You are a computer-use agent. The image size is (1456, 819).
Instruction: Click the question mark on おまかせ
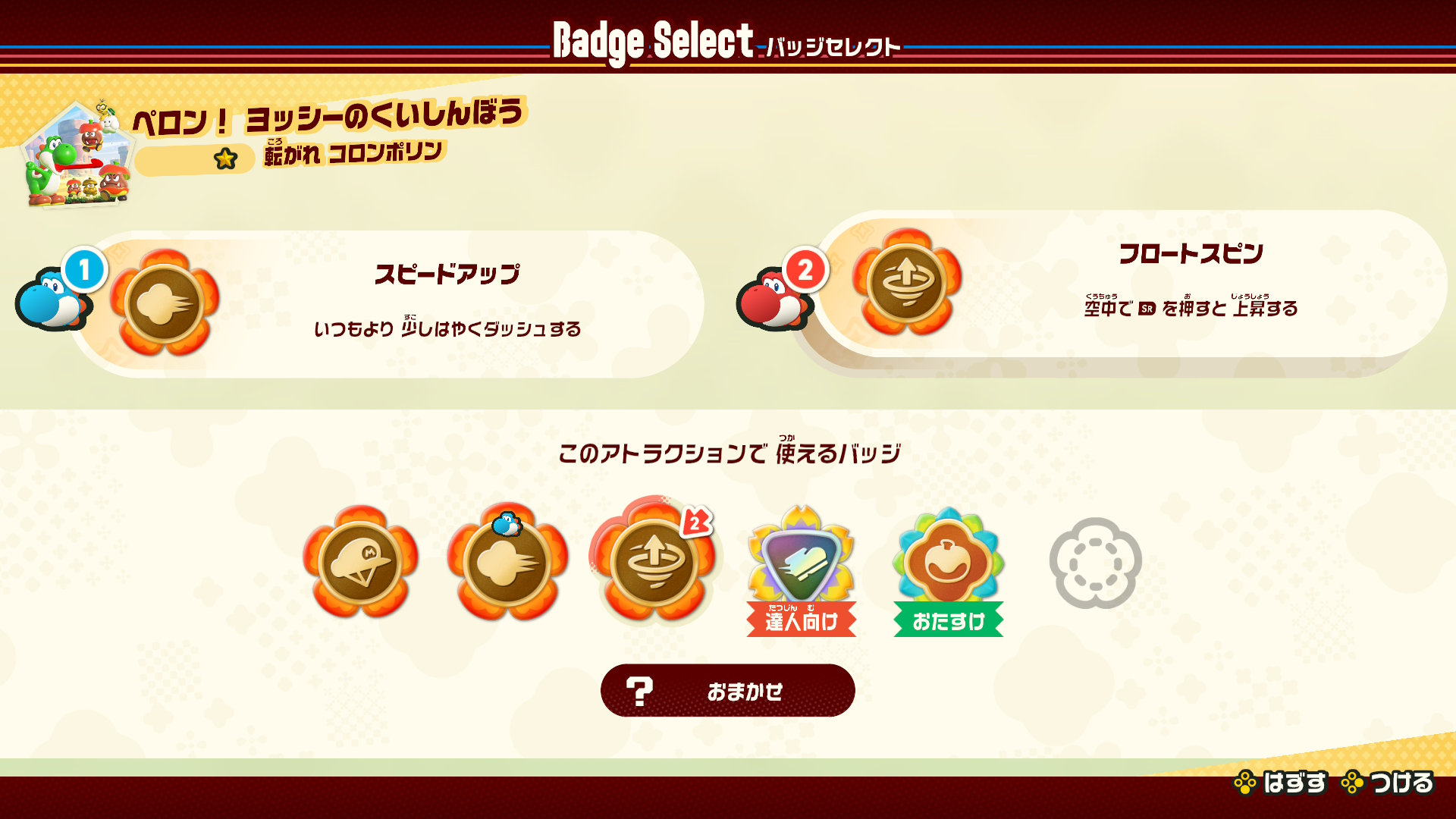(639, 691)
